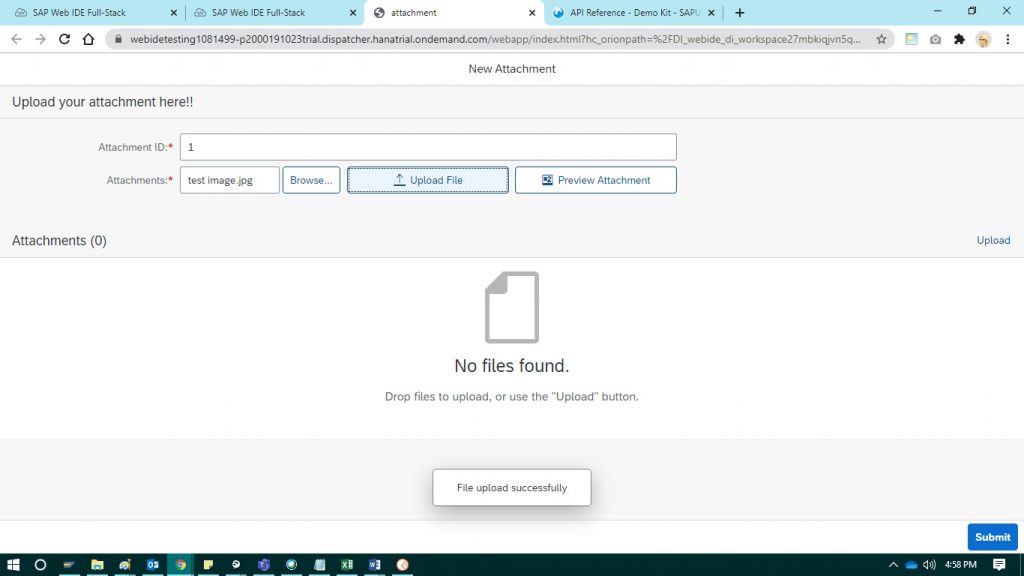The image size is (1024, 576).
Task: Open Sticky Notes from the taskbar
Action: pyautogui.click(x=208, y=564)
